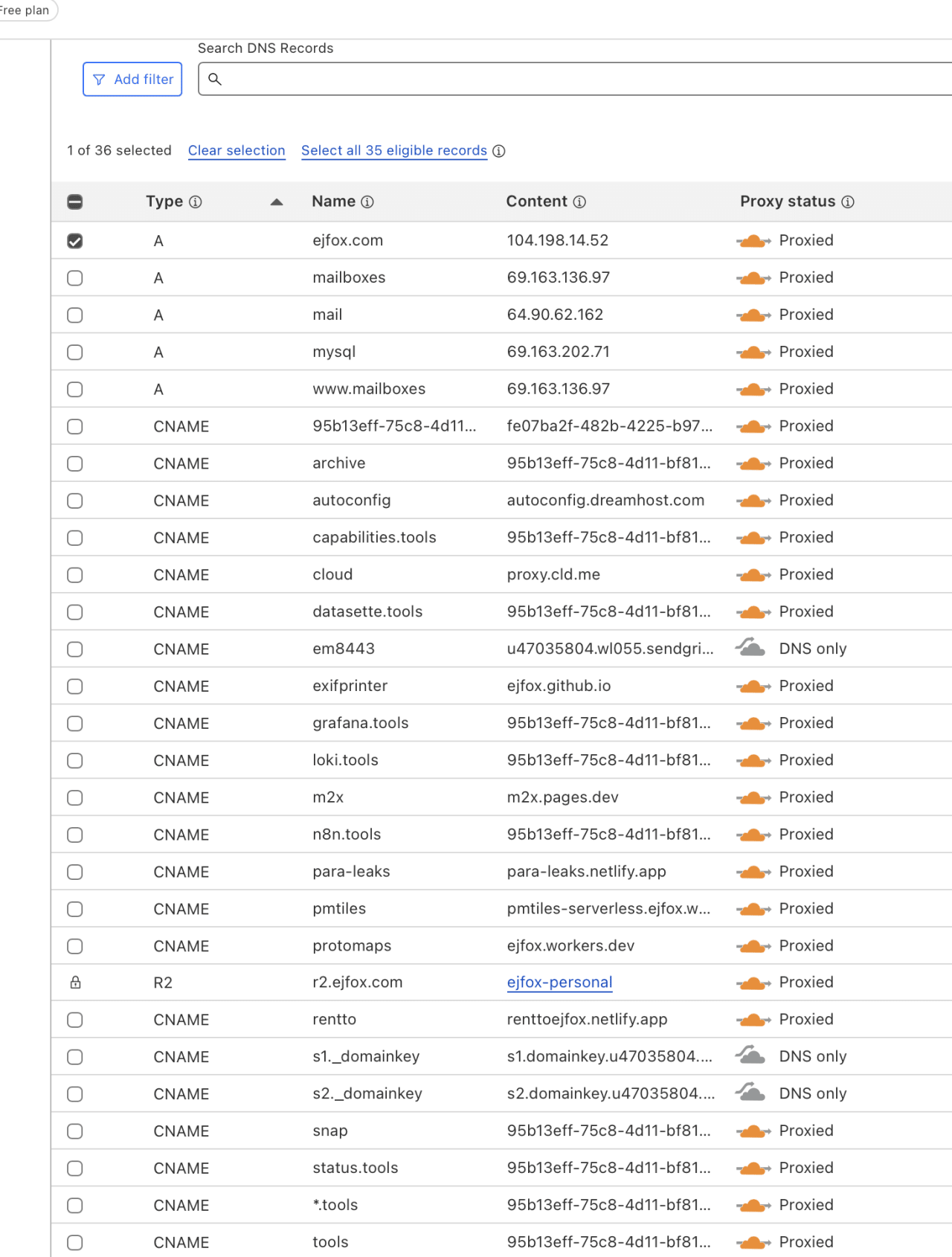Click orange cloud icon for m2x record

(753, 798)
